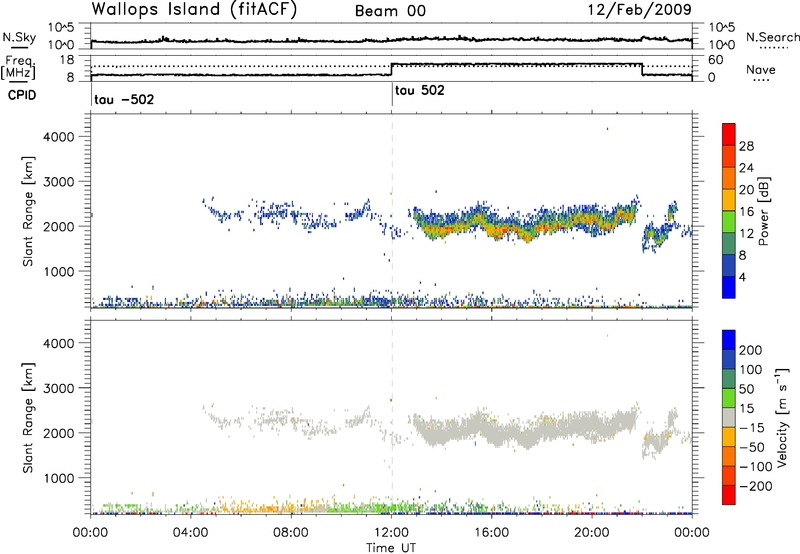Click the "-50" label on Velocity colorbar
Image resolution: width=800 pixels, height=554 pixels.
click(x=752, y=447)
